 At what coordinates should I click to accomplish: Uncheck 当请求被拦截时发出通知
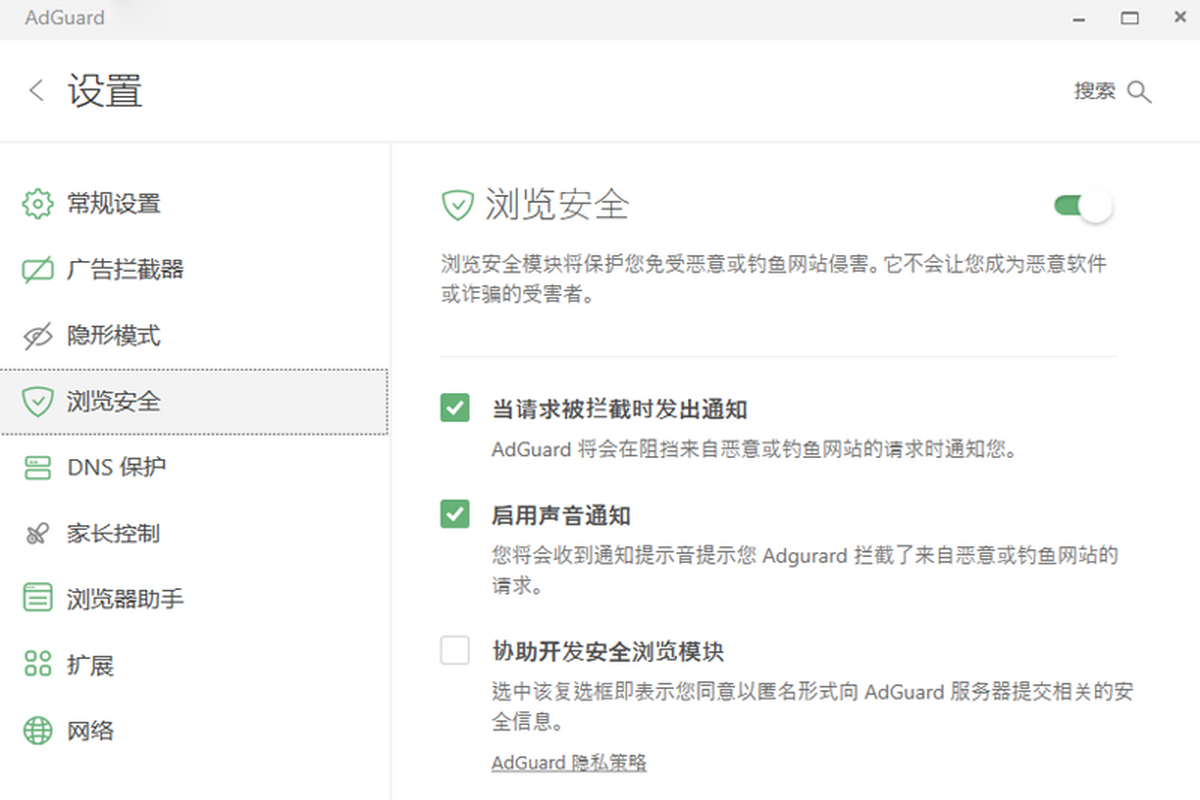click(455, 408)
